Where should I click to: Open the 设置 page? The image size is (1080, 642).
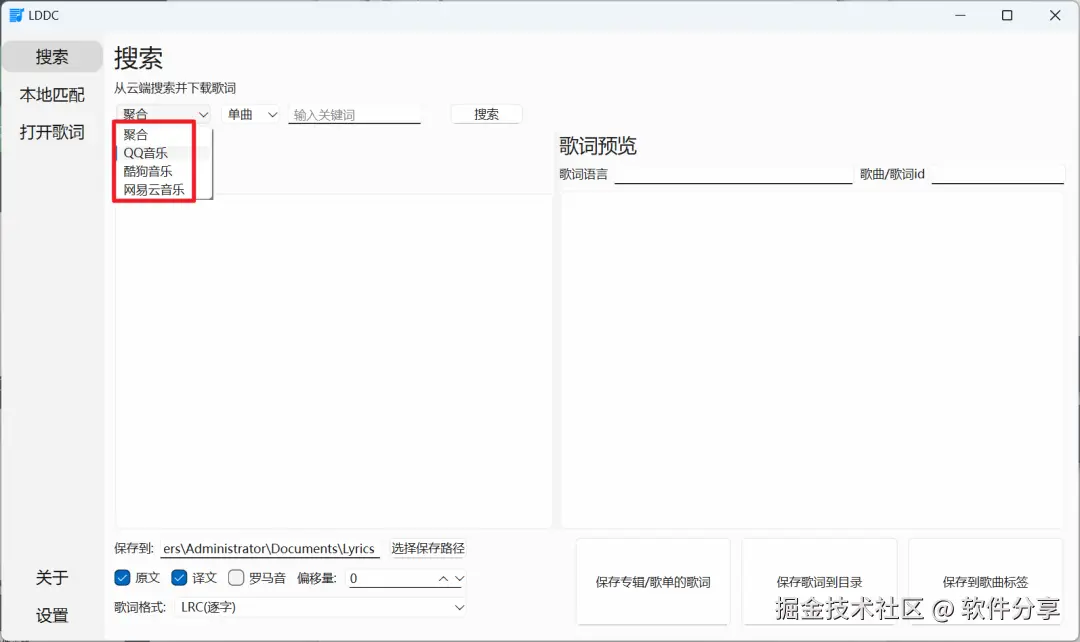pos(52,615)
